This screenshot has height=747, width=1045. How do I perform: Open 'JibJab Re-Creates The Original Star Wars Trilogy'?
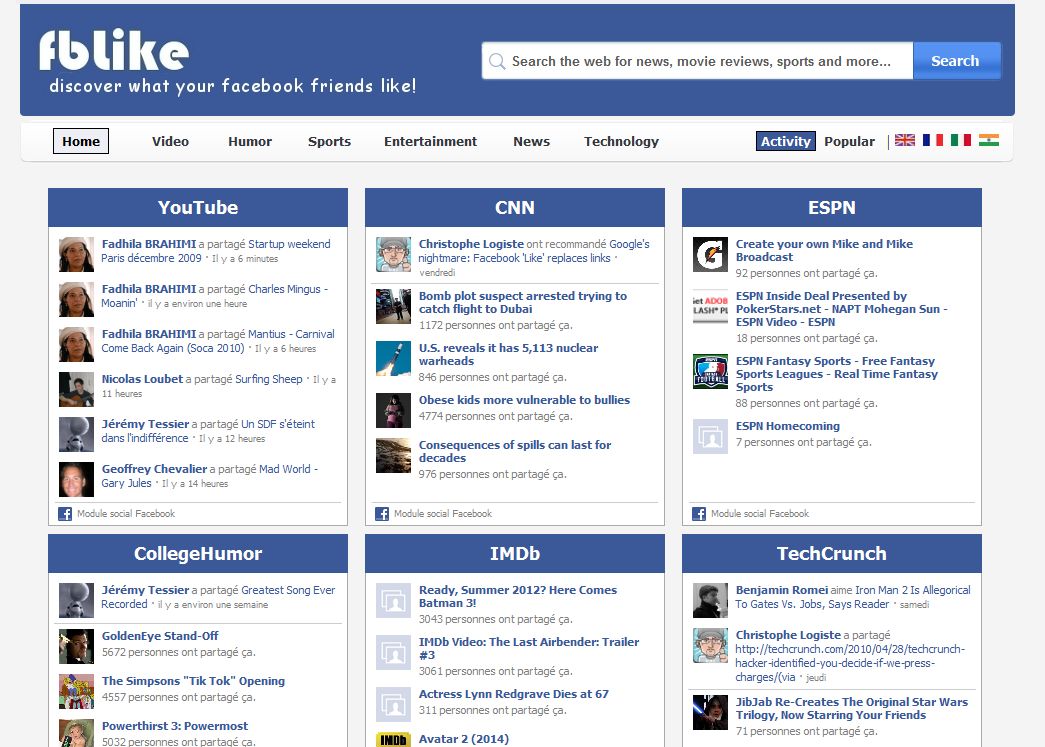[852, 708]
